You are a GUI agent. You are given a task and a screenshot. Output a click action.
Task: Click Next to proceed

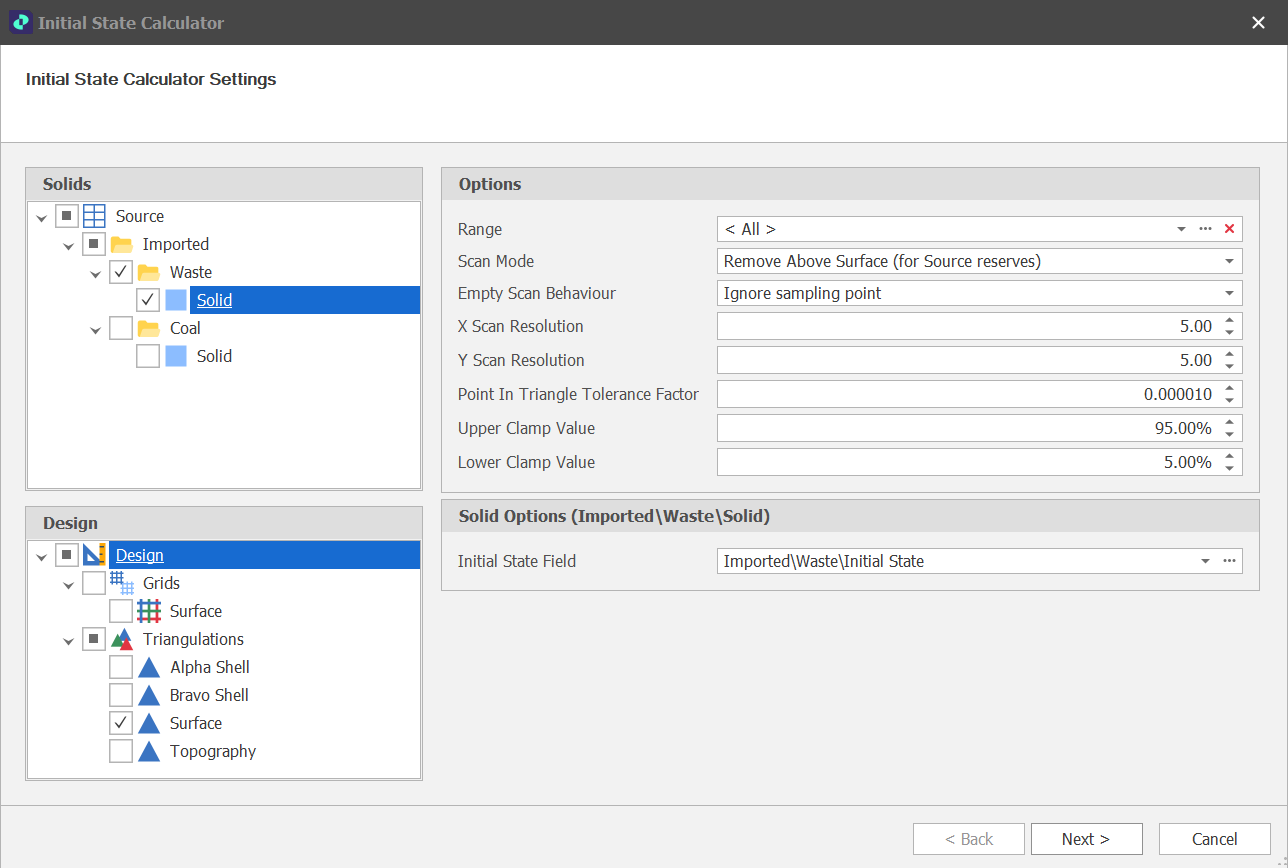pyautogui.click(x=1086, y=839)
